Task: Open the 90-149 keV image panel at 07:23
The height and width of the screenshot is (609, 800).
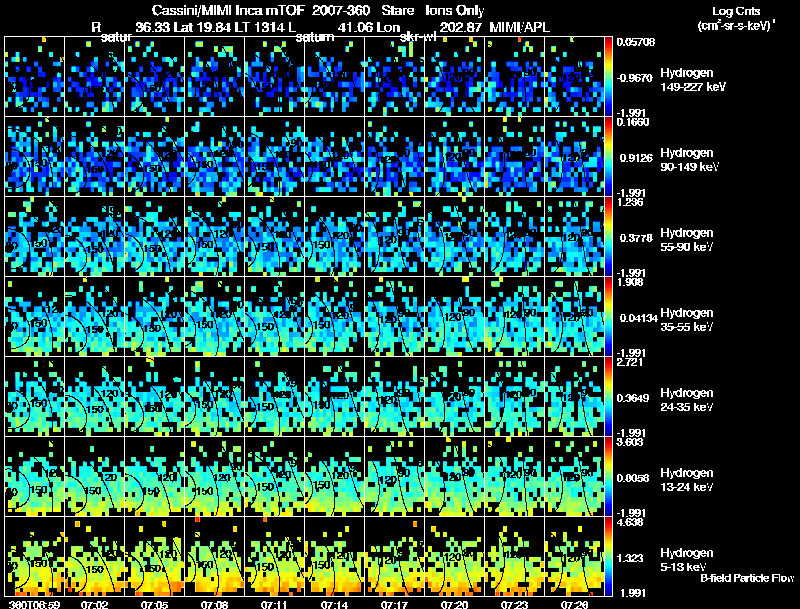Action: 514,156
